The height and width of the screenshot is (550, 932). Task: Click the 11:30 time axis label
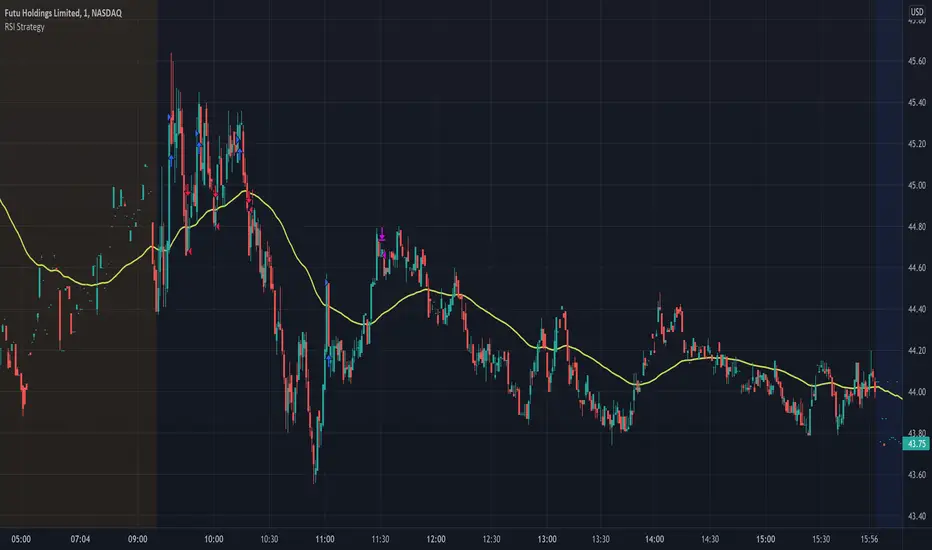coord(380,539)
